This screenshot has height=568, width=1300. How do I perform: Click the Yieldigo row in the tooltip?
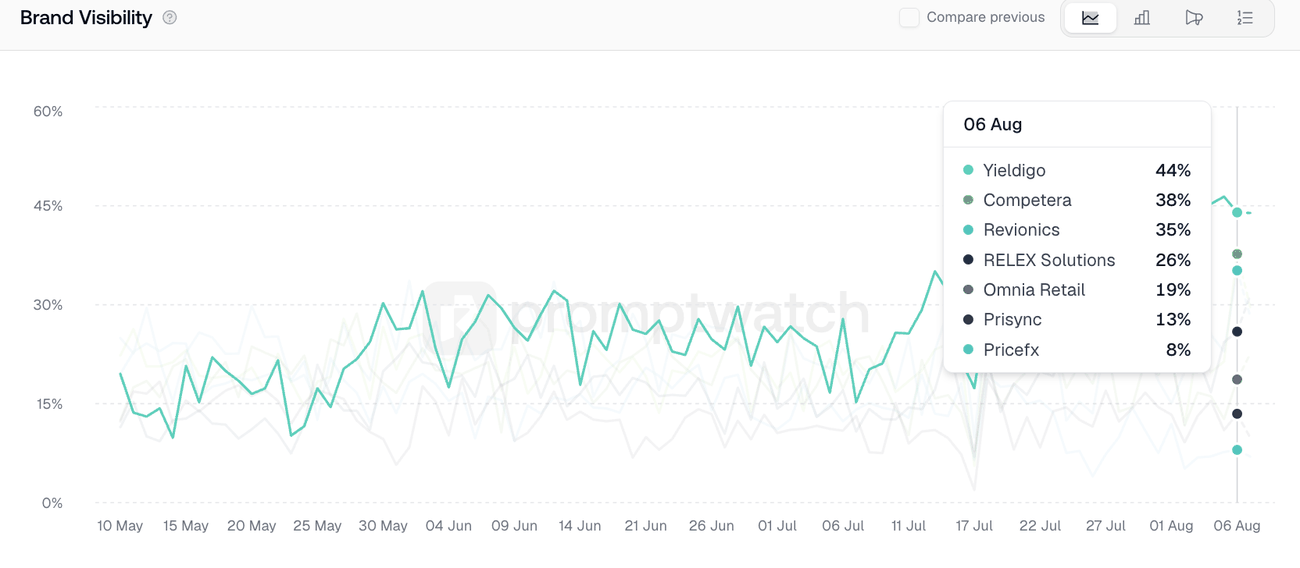point(1077,170)
